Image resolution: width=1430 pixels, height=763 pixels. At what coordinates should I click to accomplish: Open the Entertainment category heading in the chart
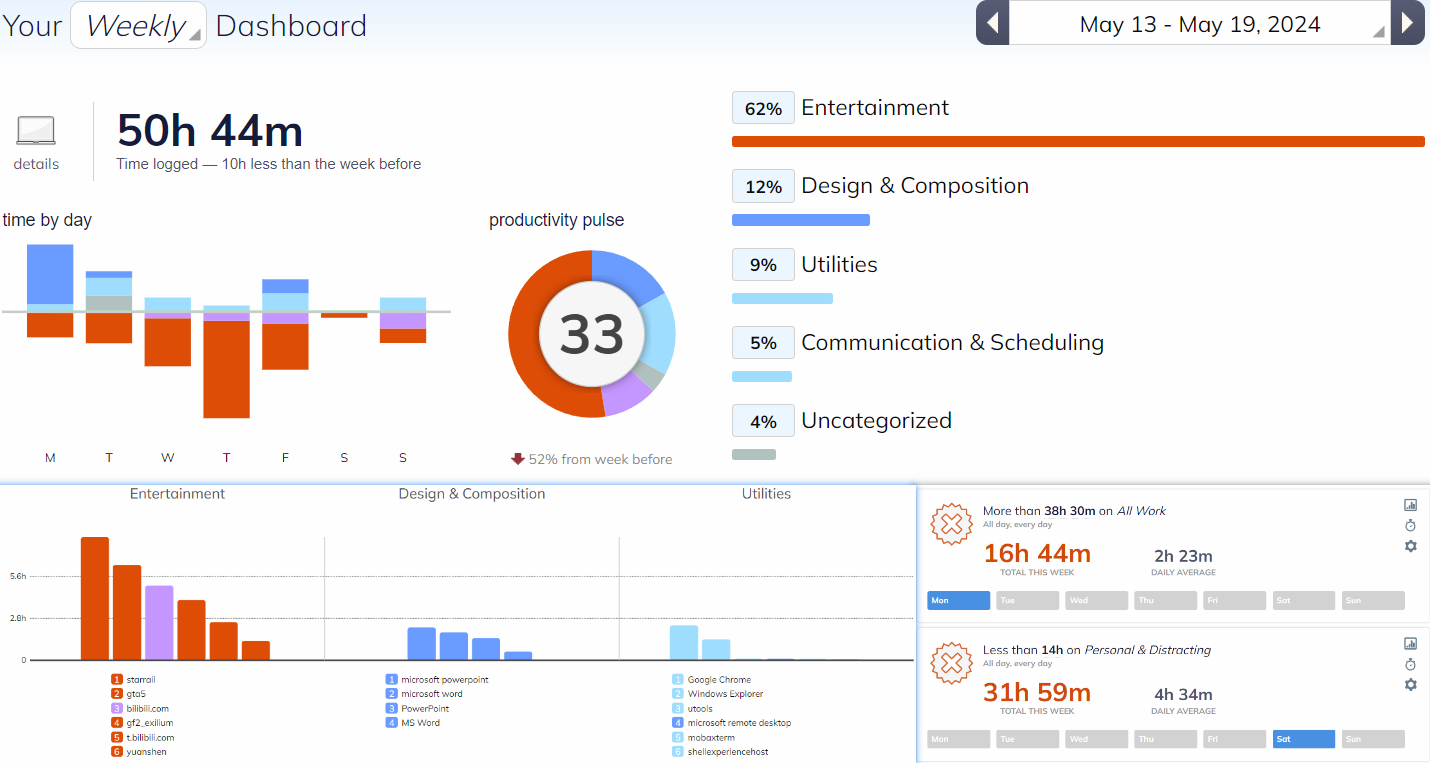(177, 494)
